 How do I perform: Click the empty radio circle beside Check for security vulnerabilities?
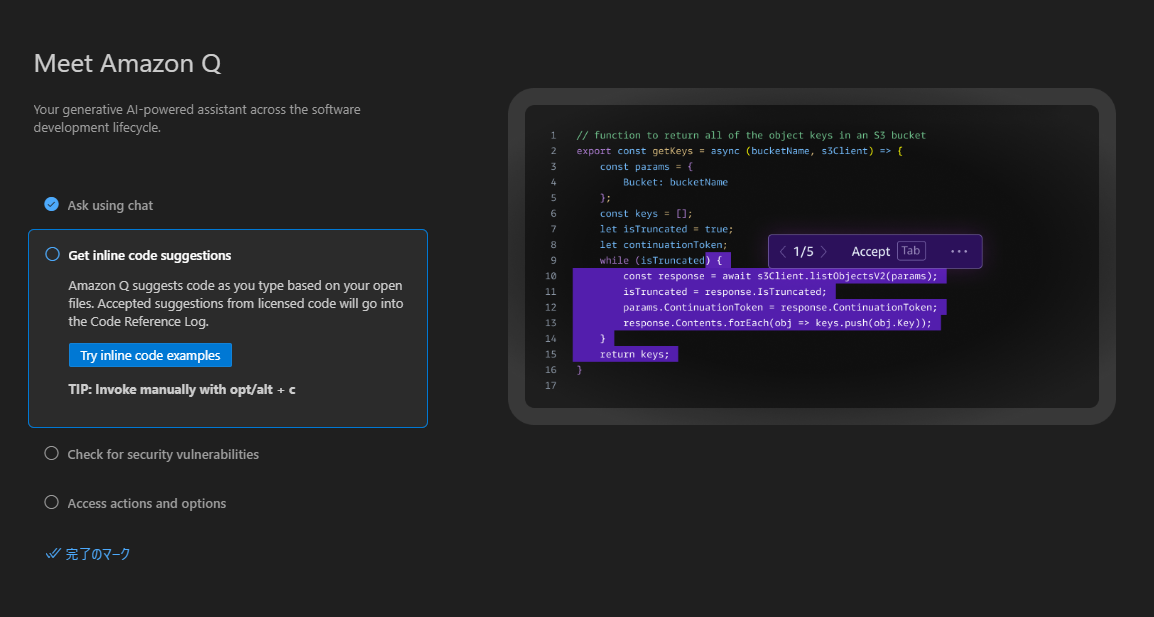click(x=51, y=453)
